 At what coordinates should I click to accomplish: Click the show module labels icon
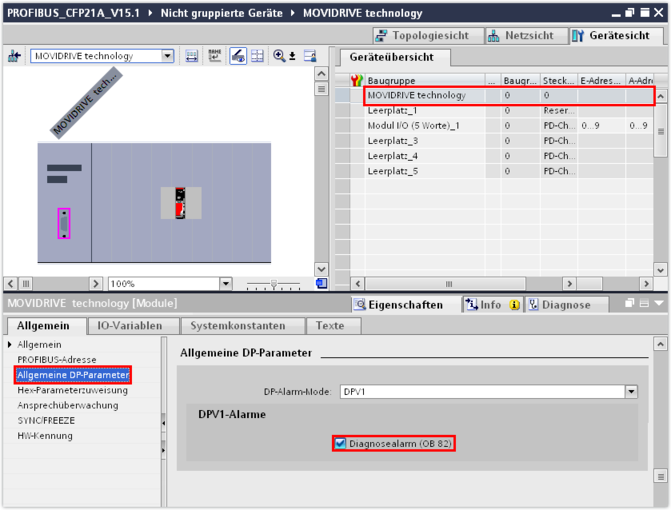(x=192, y=57)
